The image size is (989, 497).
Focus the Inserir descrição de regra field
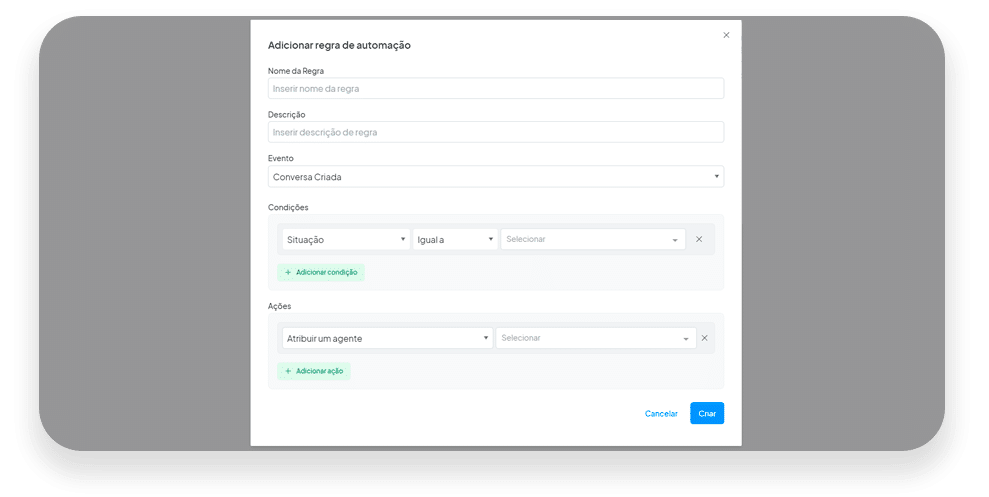click(496, 132)
